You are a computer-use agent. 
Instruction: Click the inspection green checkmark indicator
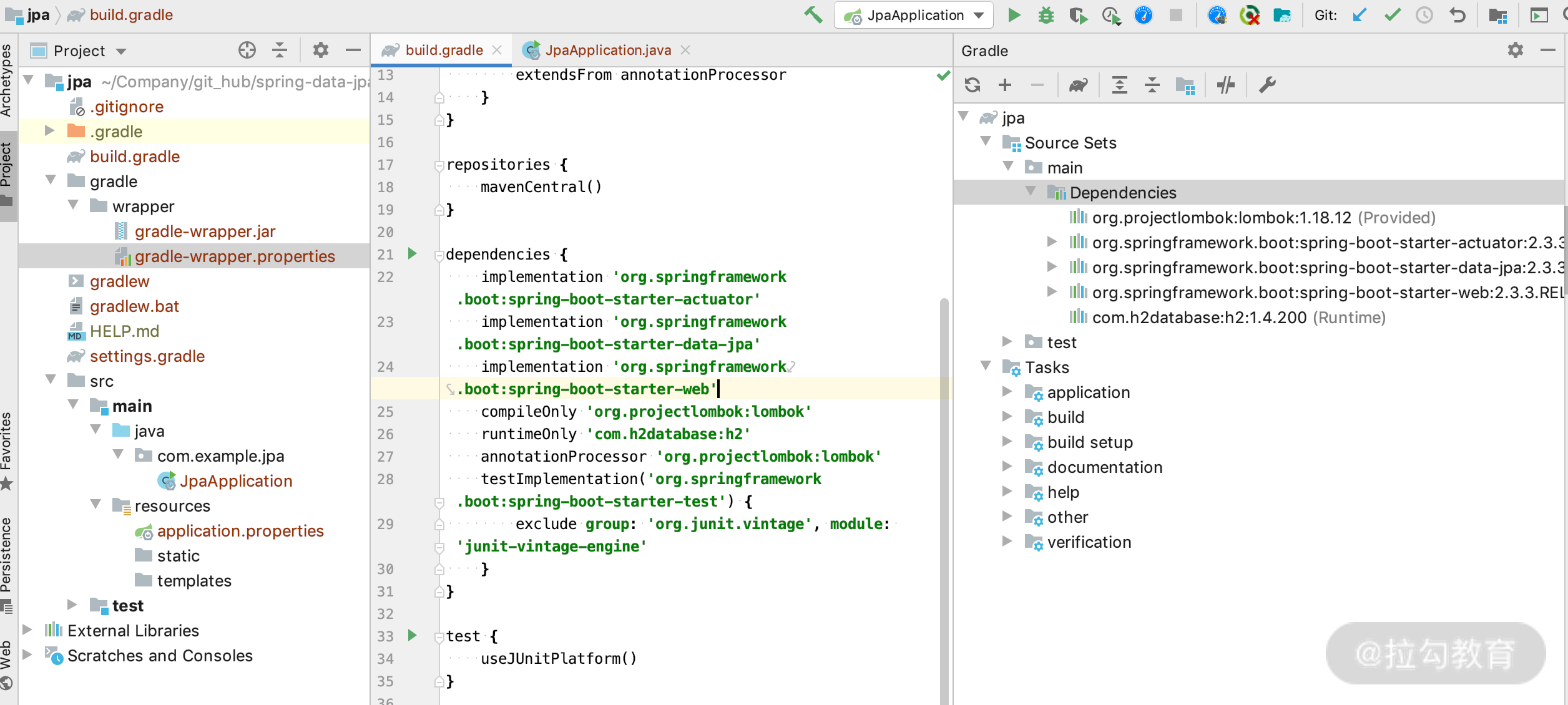(x=943, y=75)
